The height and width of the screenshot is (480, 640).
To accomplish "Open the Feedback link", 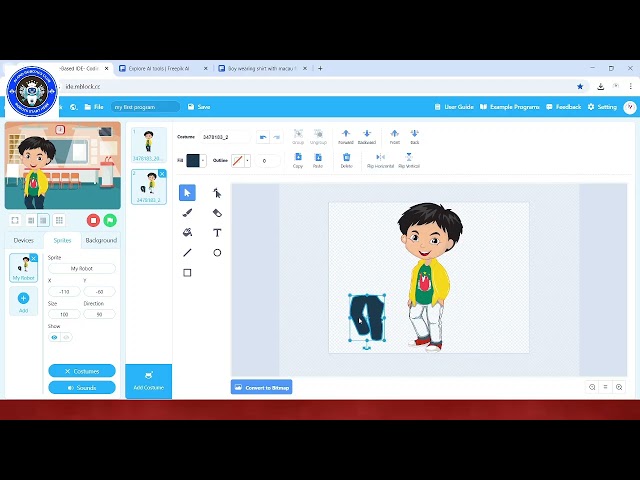I will 563,107.
